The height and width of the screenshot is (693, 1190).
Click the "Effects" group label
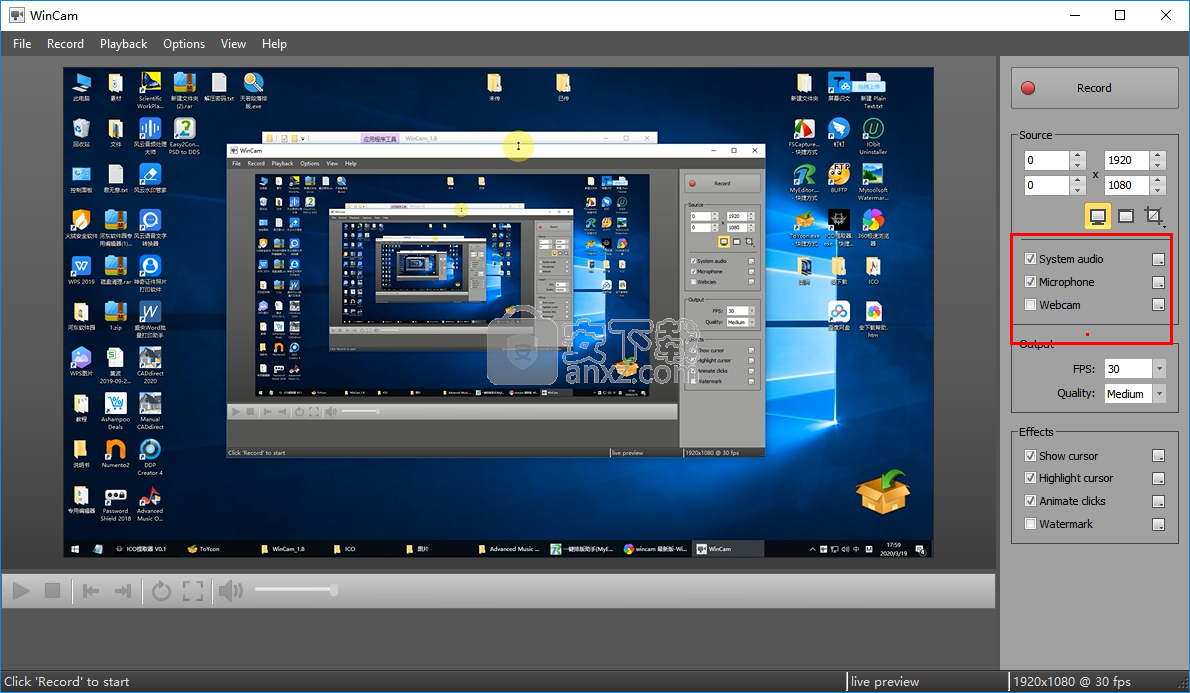point(1036,432)
